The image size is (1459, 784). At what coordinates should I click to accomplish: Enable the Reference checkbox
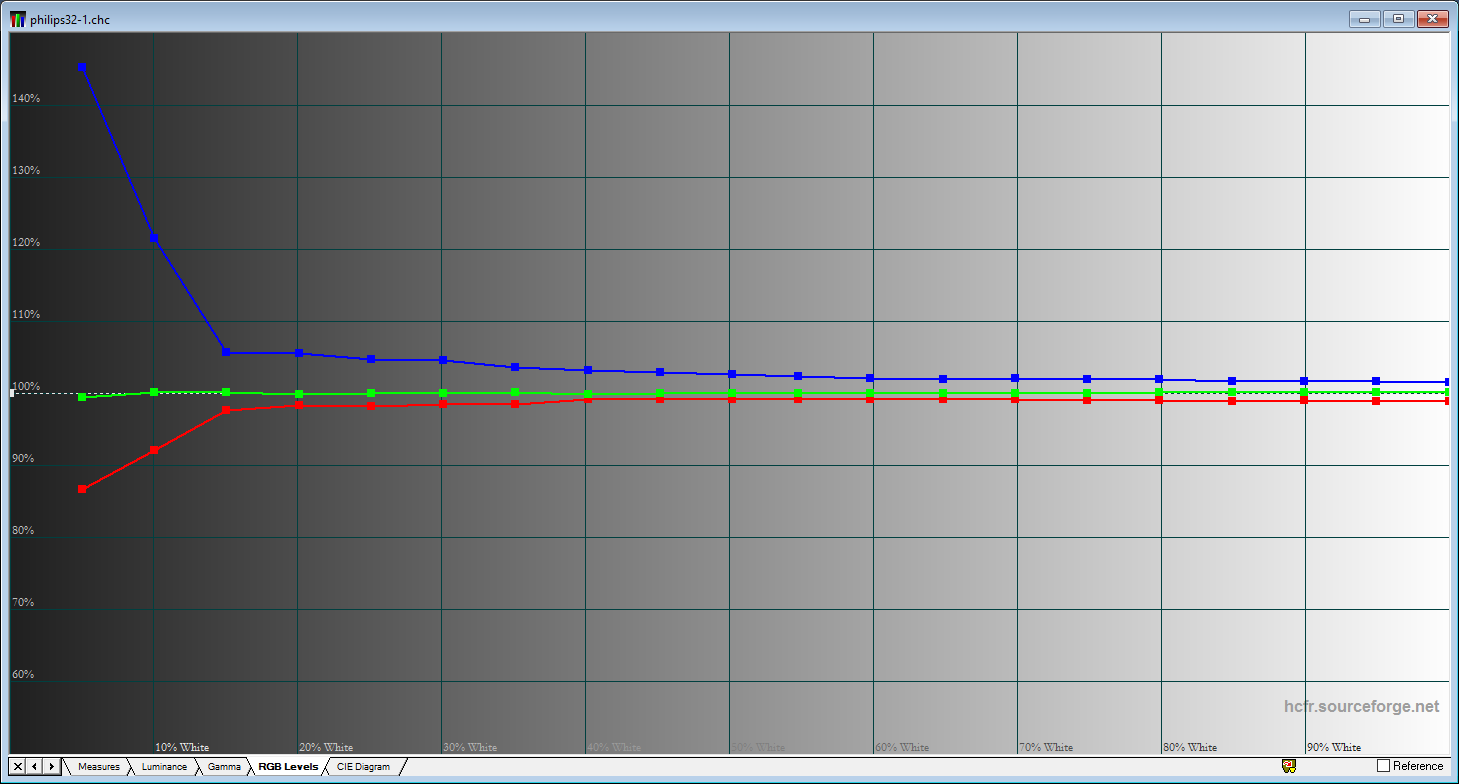[x=1384, y=766]
